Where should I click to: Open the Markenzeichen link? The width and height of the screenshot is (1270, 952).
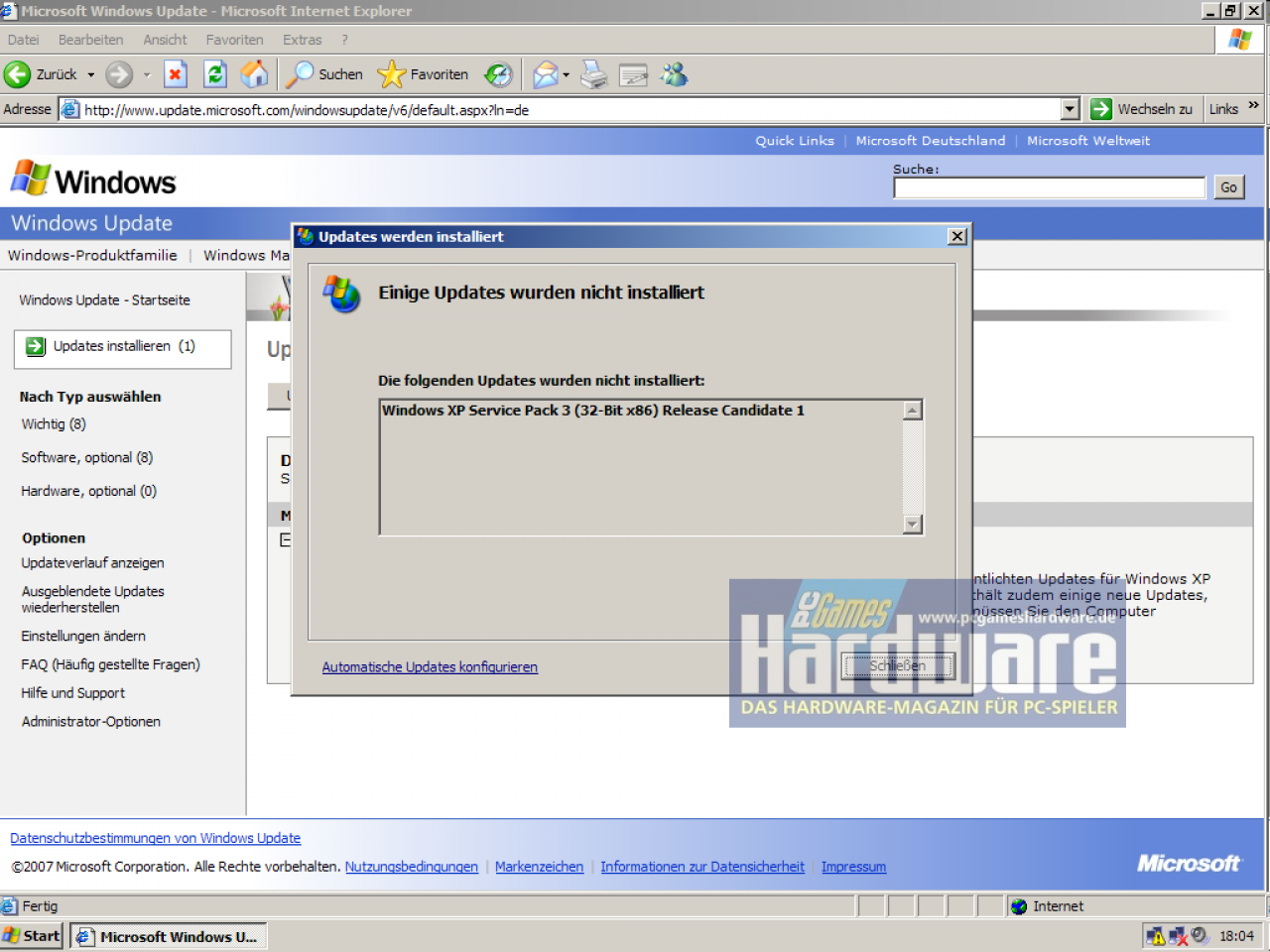tap(540, 867)
